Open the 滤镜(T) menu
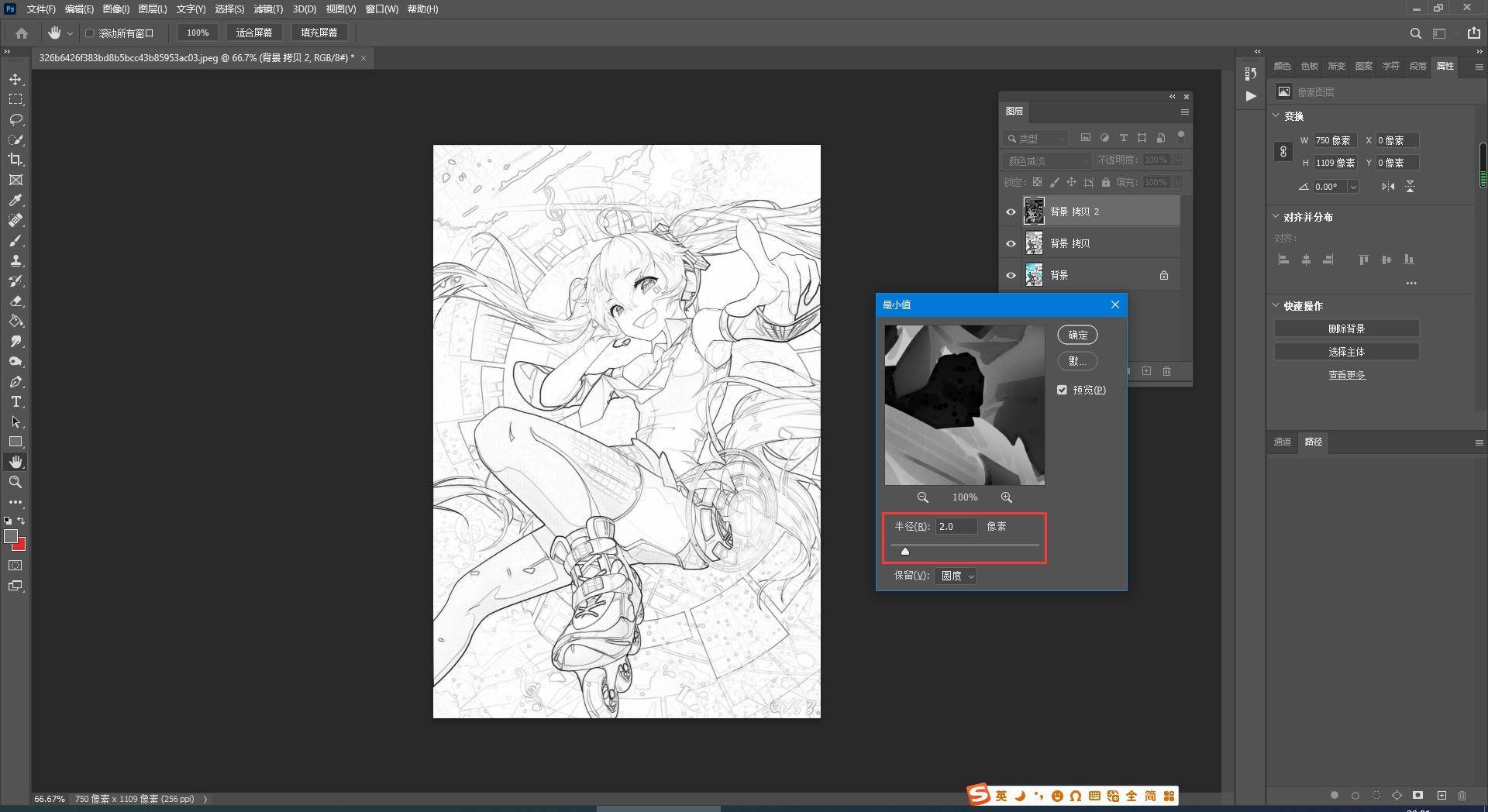1488x812 pixels. (268, 9)
